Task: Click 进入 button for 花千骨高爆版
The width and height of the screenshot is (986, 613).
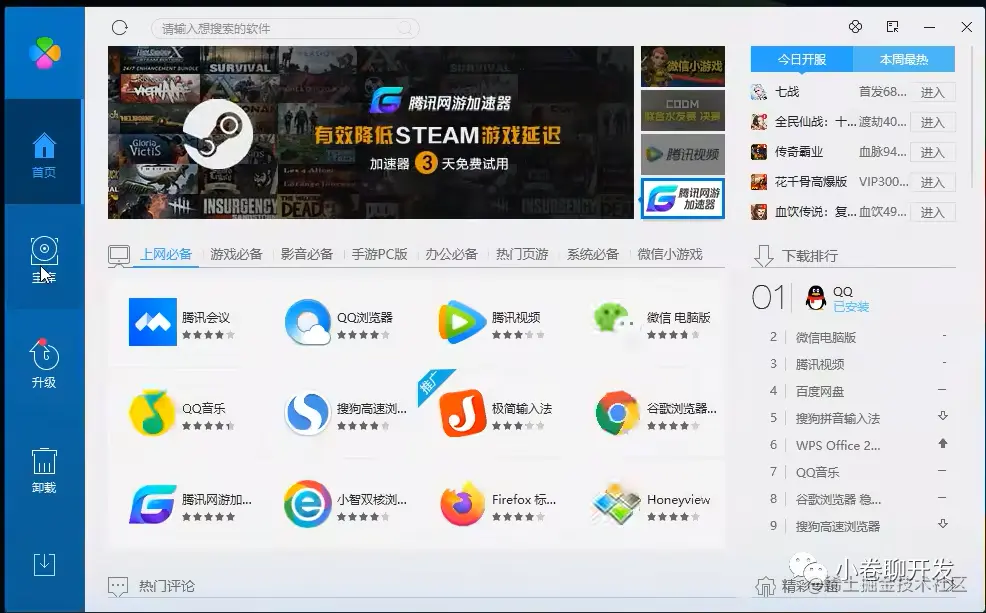Action: tap(933, 182)
